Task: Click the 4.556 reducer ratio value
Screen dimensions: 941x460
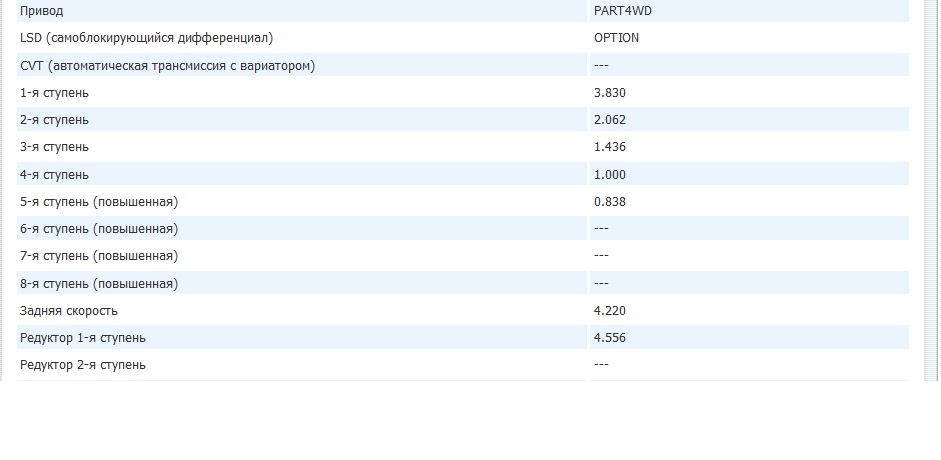Action: click(609, 338)
